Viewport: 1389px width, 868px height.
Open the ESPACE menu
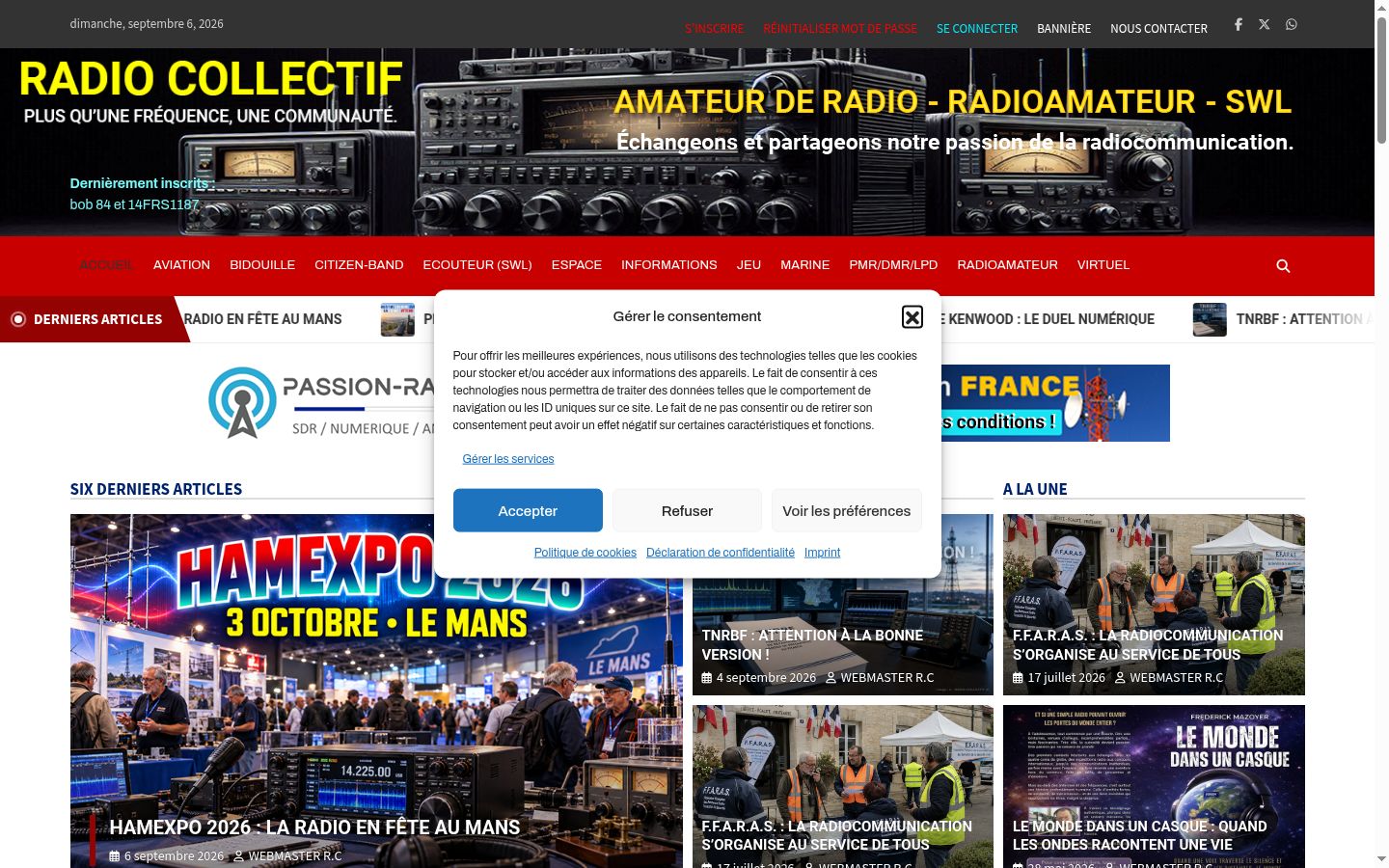point(577,264)
